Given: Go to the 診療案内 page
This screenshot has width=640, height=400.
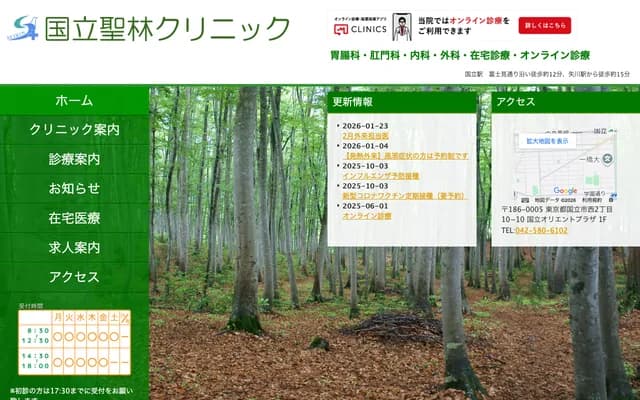Looking at the screenshot, I should tap(74, 159).
